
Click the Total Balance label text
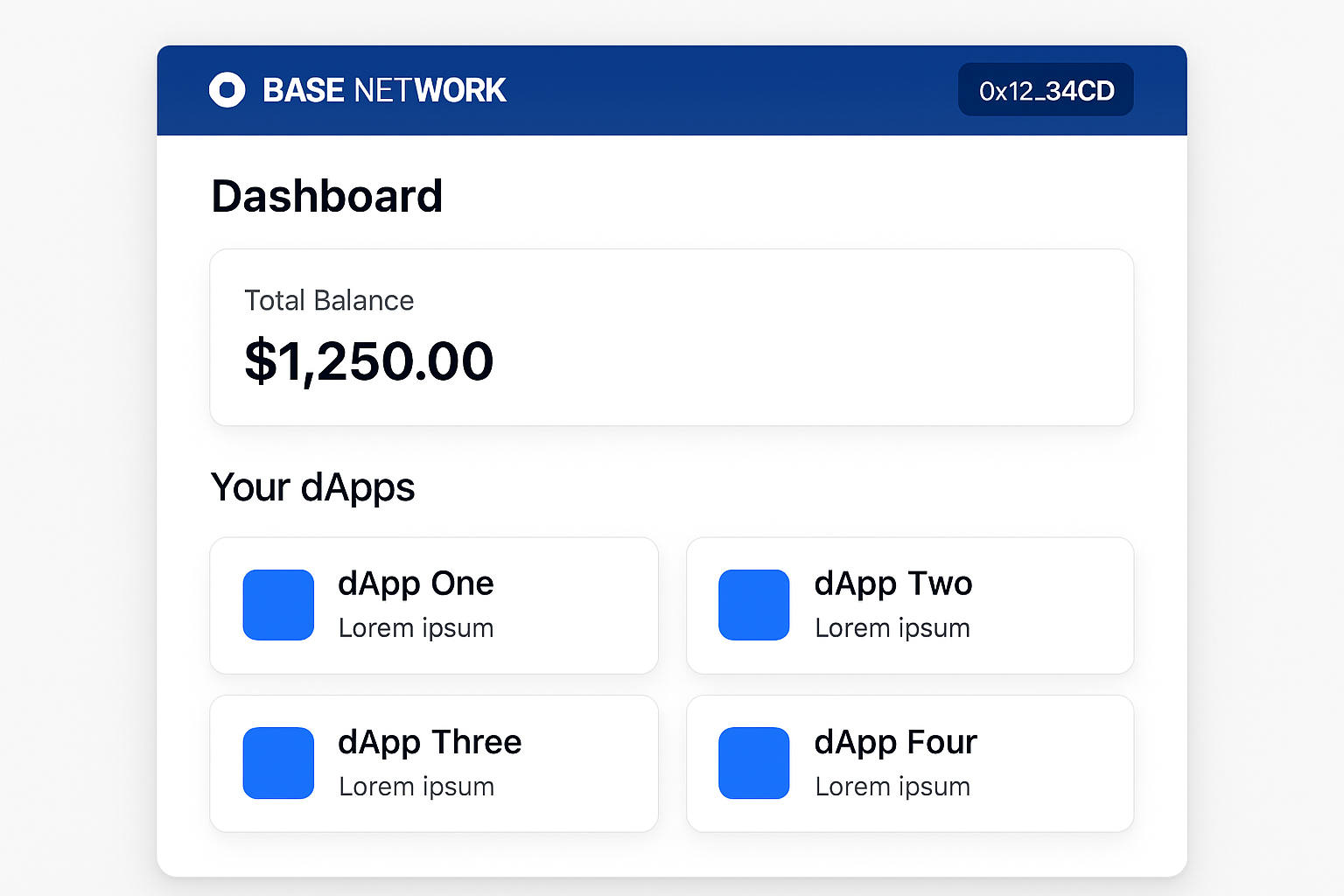[329, 300]
